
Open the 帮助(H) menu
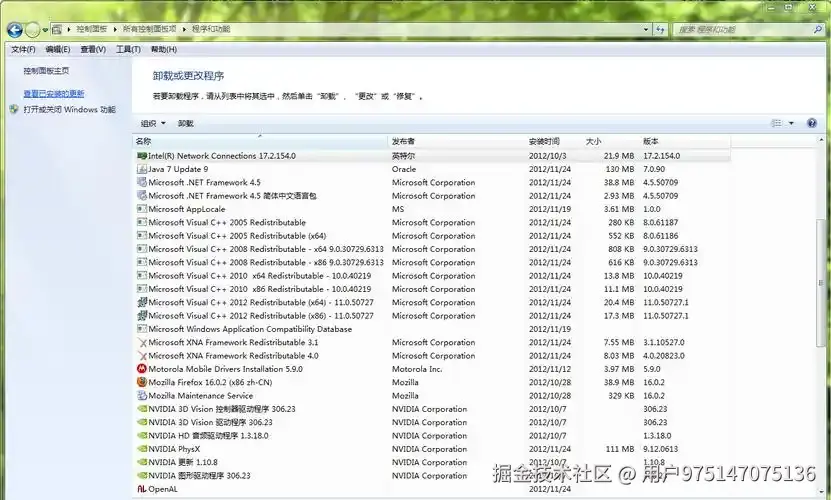click(164, 49)
